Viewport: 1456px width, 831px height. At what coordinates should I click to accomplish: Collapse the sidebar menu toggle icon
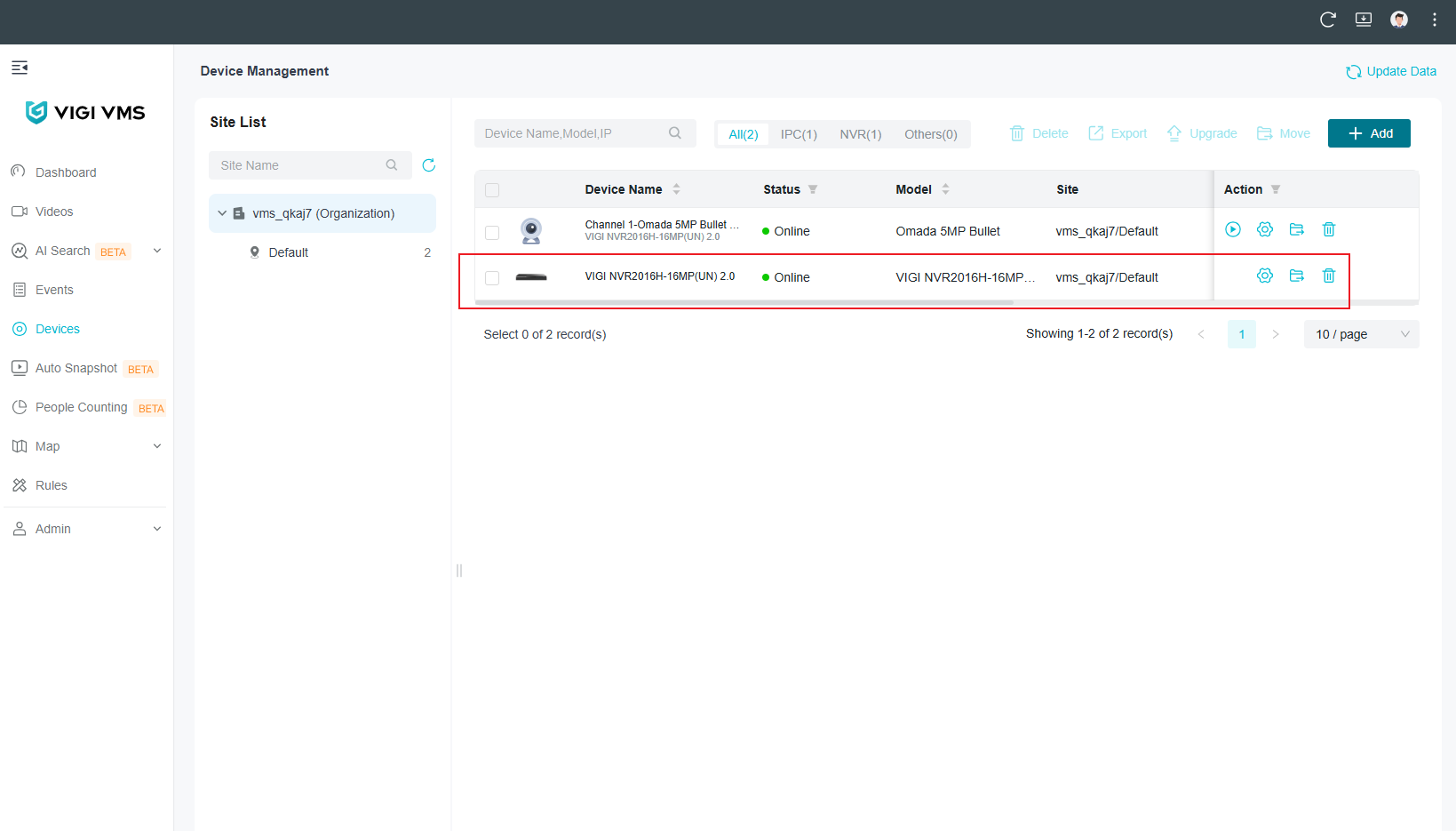[x=20, y=68]
